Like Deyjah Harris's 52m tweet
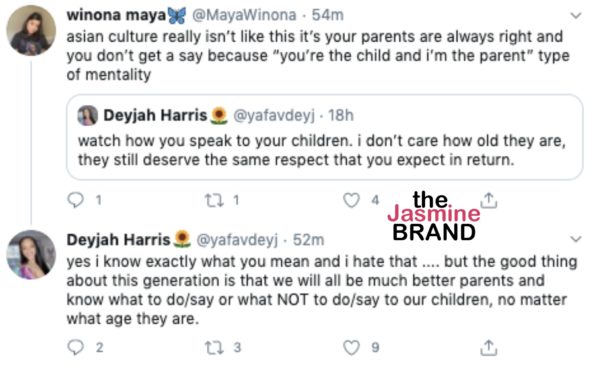This screenshot has width=595, height=368. [351, 348]
